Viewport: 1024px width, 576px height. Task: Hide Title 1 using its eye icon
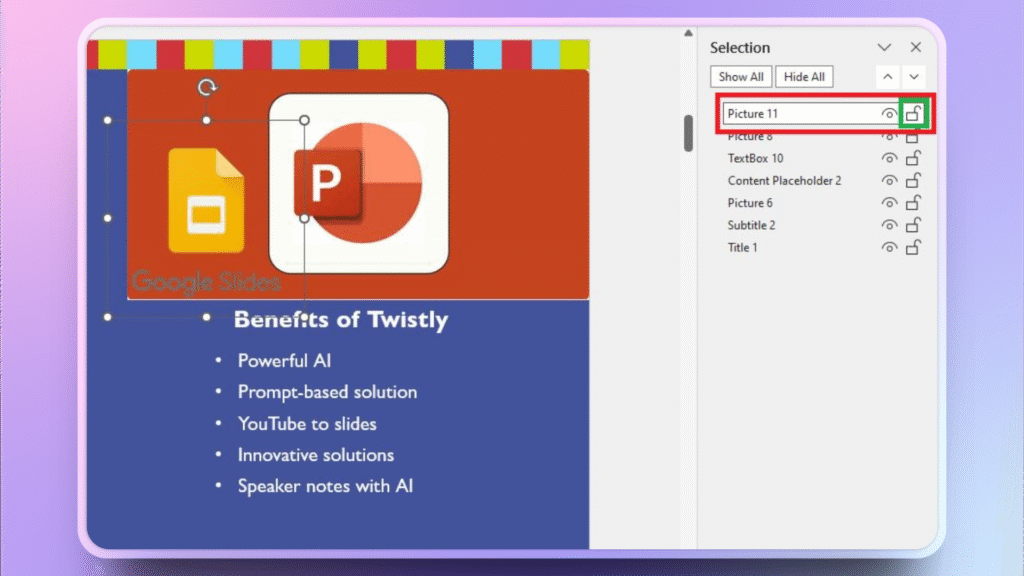tap(889, 247)
